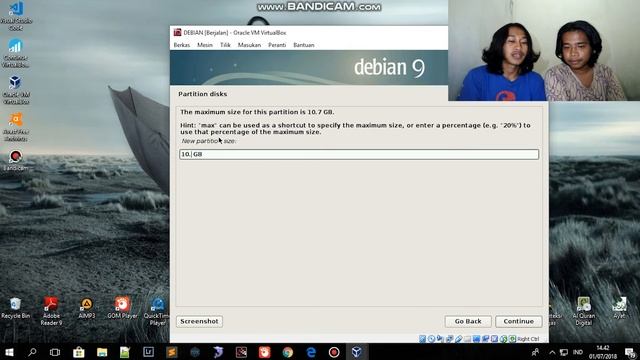Screen dimensions: 640x360
Task: Click the VirtualBox taskbar button
Action: [x=357, y=352]
